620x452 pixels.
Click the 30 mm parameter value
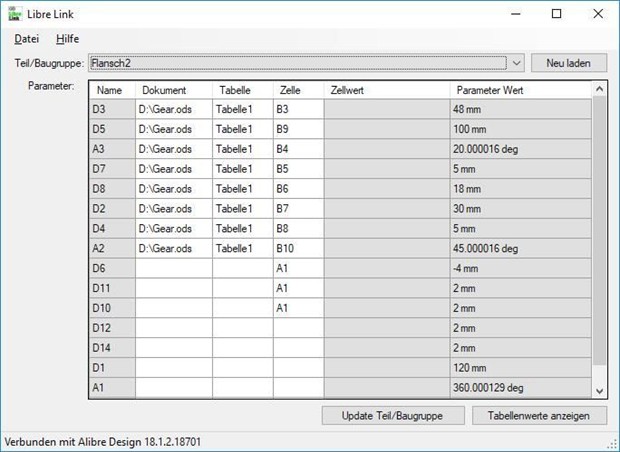pyautogui.click(x=521, y=208)
